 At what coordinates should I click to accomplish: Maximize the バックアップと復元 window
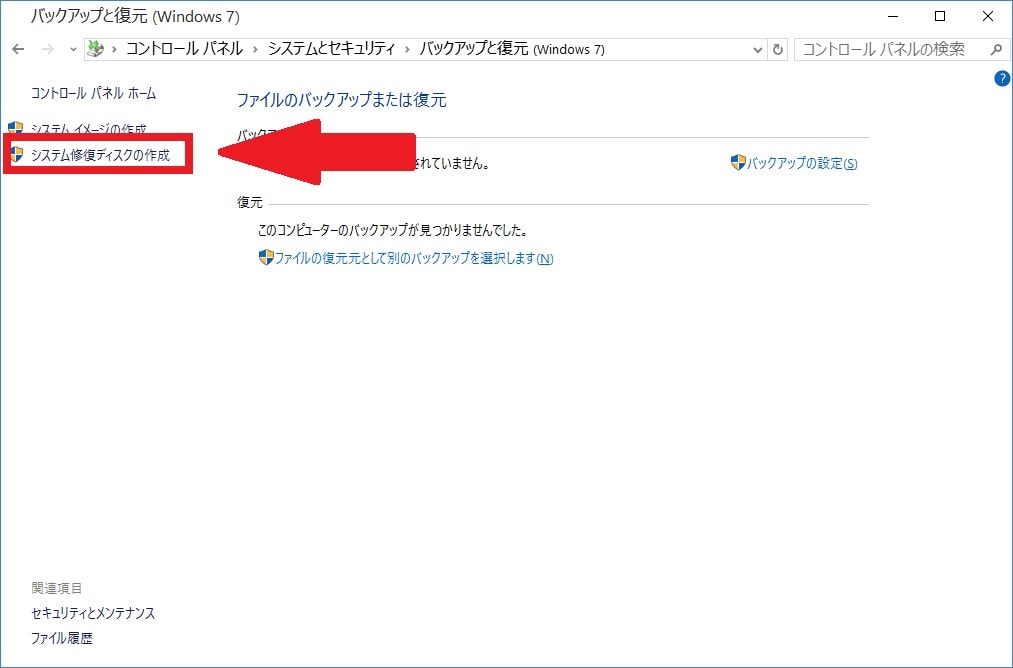click(x=940, y=16)
